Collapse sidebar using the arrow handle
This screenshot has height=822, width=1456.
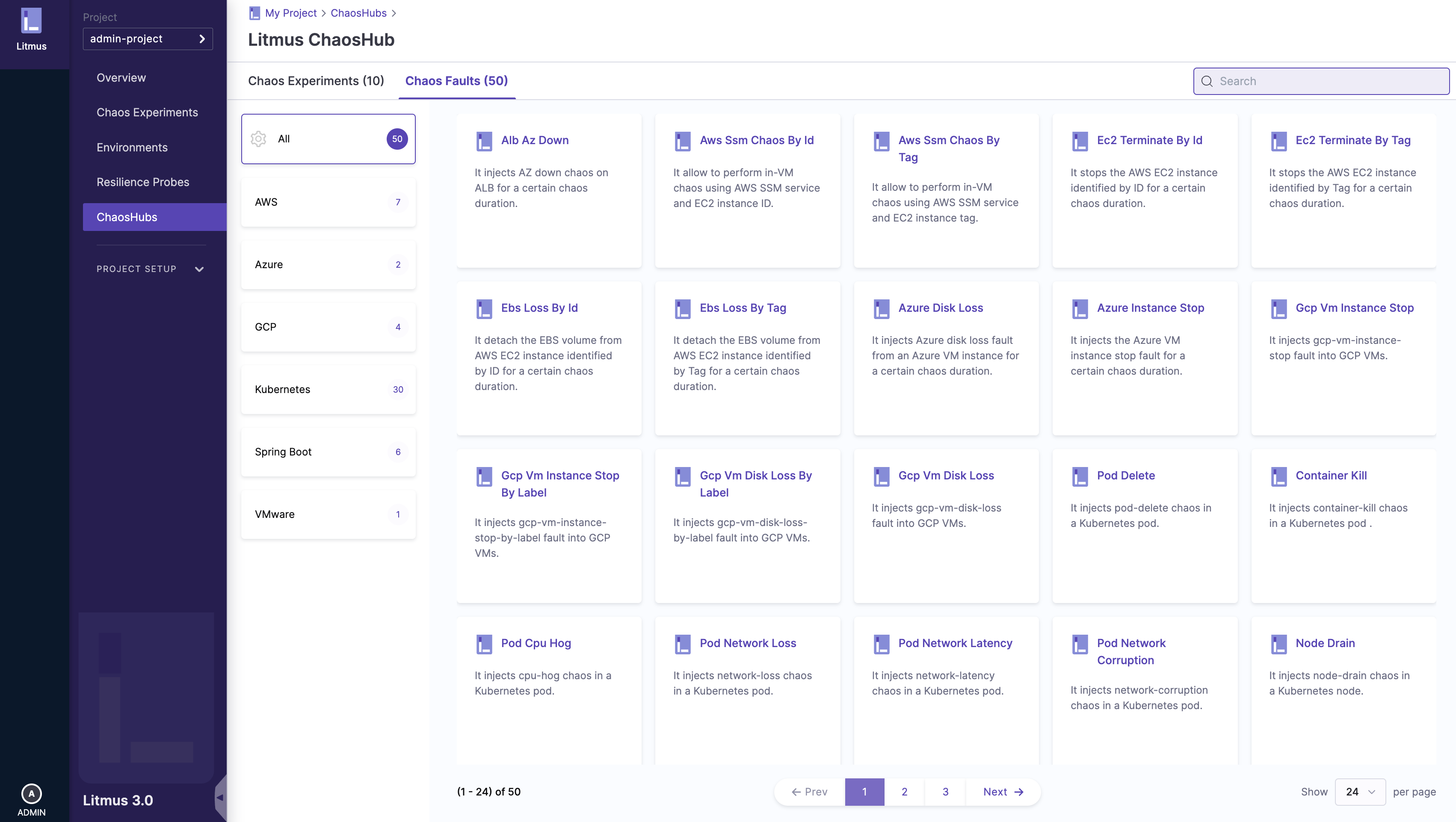pyautogui.click(x=220, y=798)
